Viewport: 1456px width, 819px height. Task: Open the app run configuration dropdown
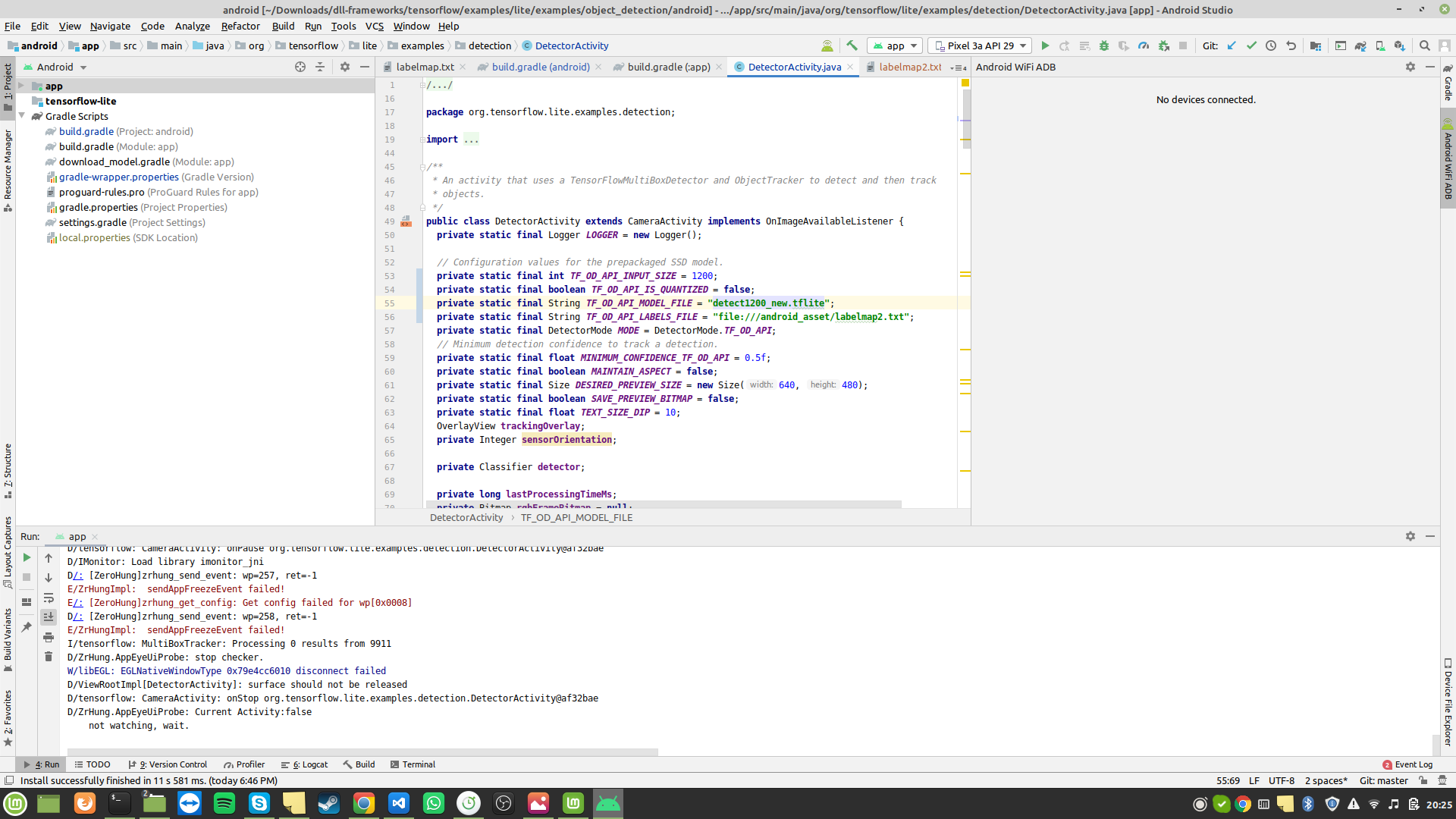(x=895, y=45)
